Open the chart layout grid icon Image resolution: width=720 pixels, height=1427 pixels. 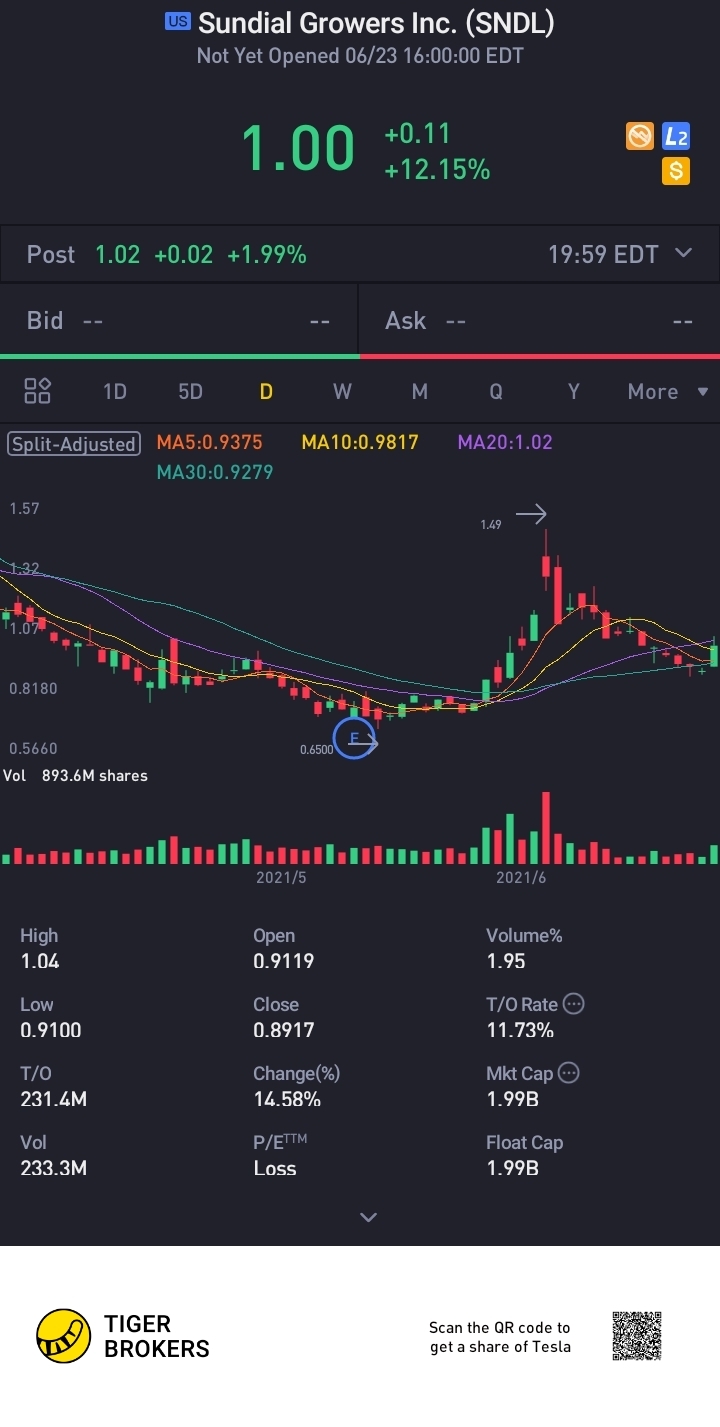coord(37,391)
